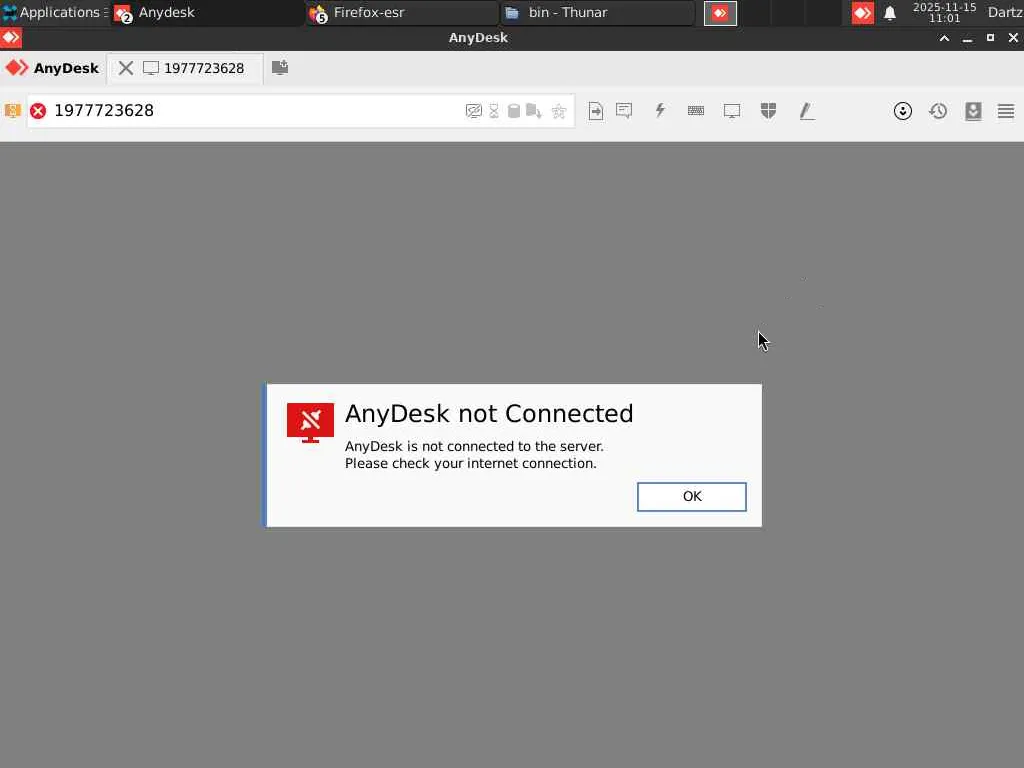Open the display settings monitor icon
Image resolution: width=1024 pixels, height=768 pixels.
[732, 111]
